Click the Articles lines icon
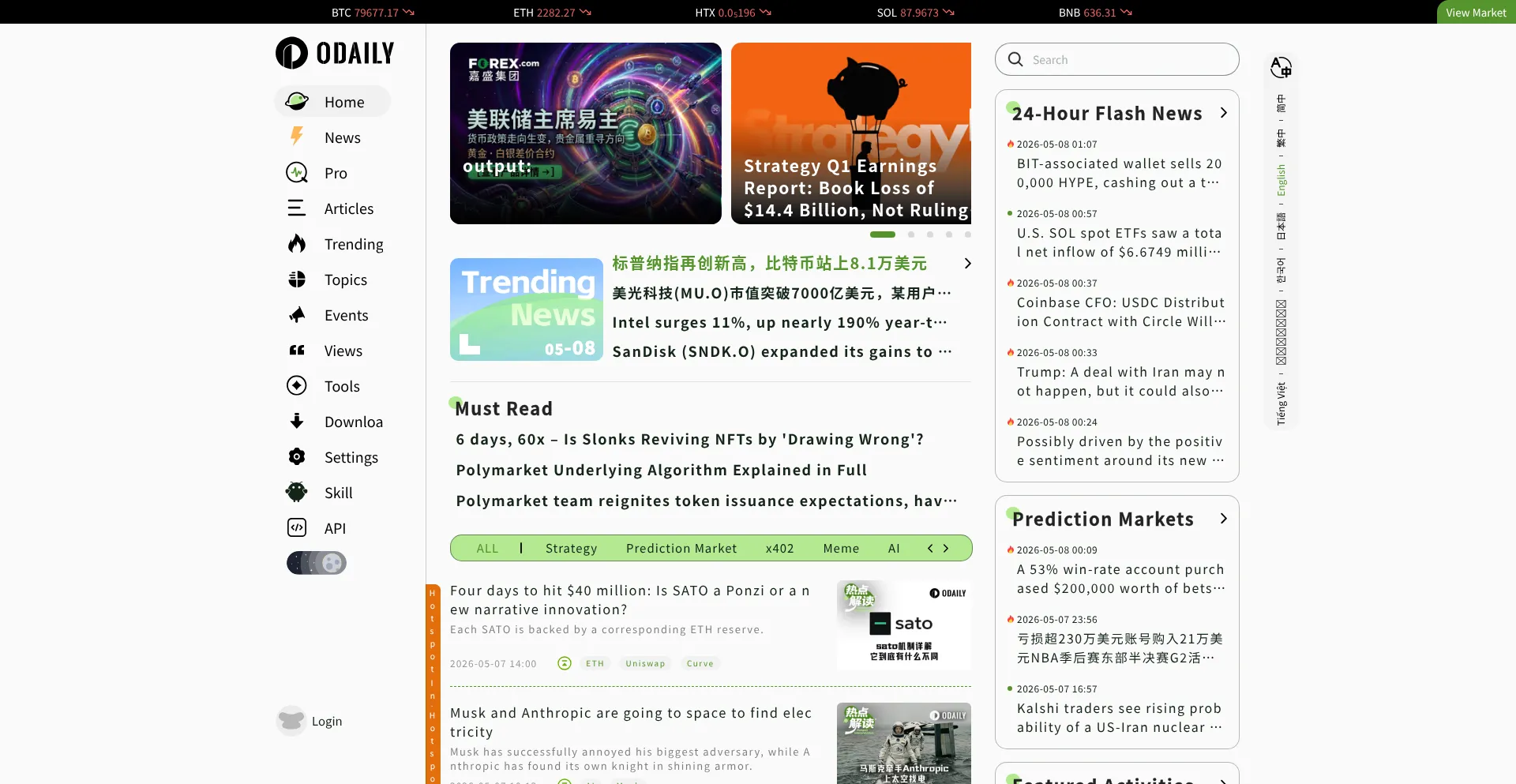1516x784 pixels. (297, 208)
